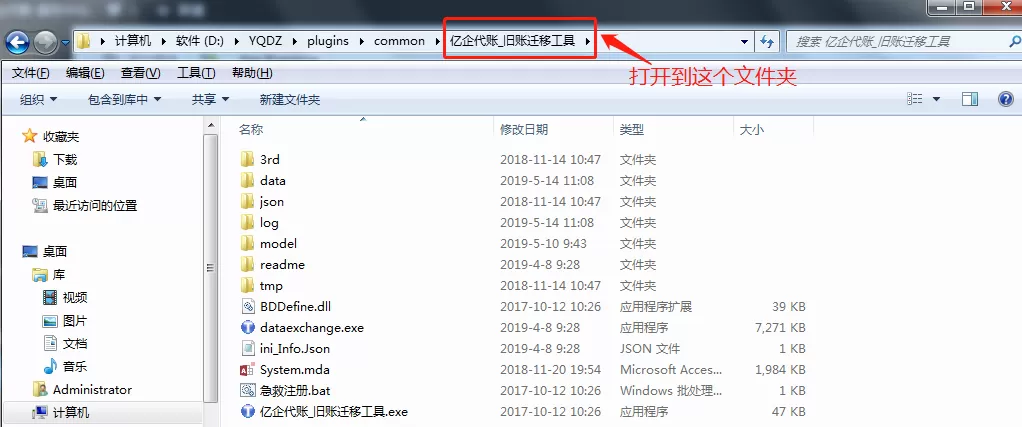
Task: Click common in the address path
Action: [399, 41]
